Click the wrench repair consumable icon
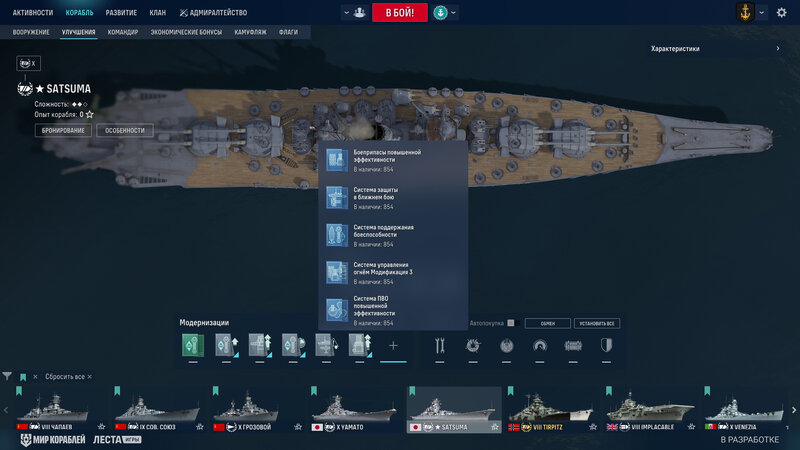Viewport: 800px width, 450px height. (440, 346)
